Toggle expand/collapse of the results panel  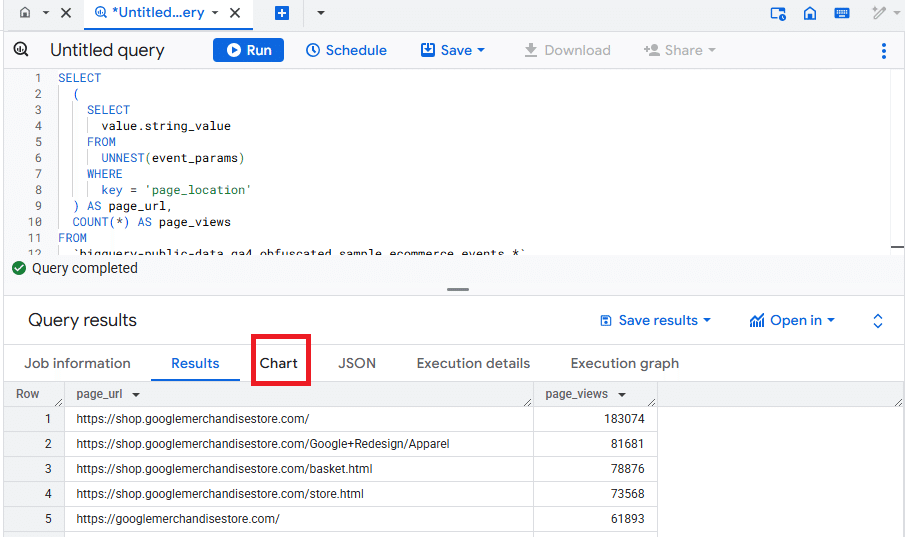pyautogui.click(x=878, y=320)
